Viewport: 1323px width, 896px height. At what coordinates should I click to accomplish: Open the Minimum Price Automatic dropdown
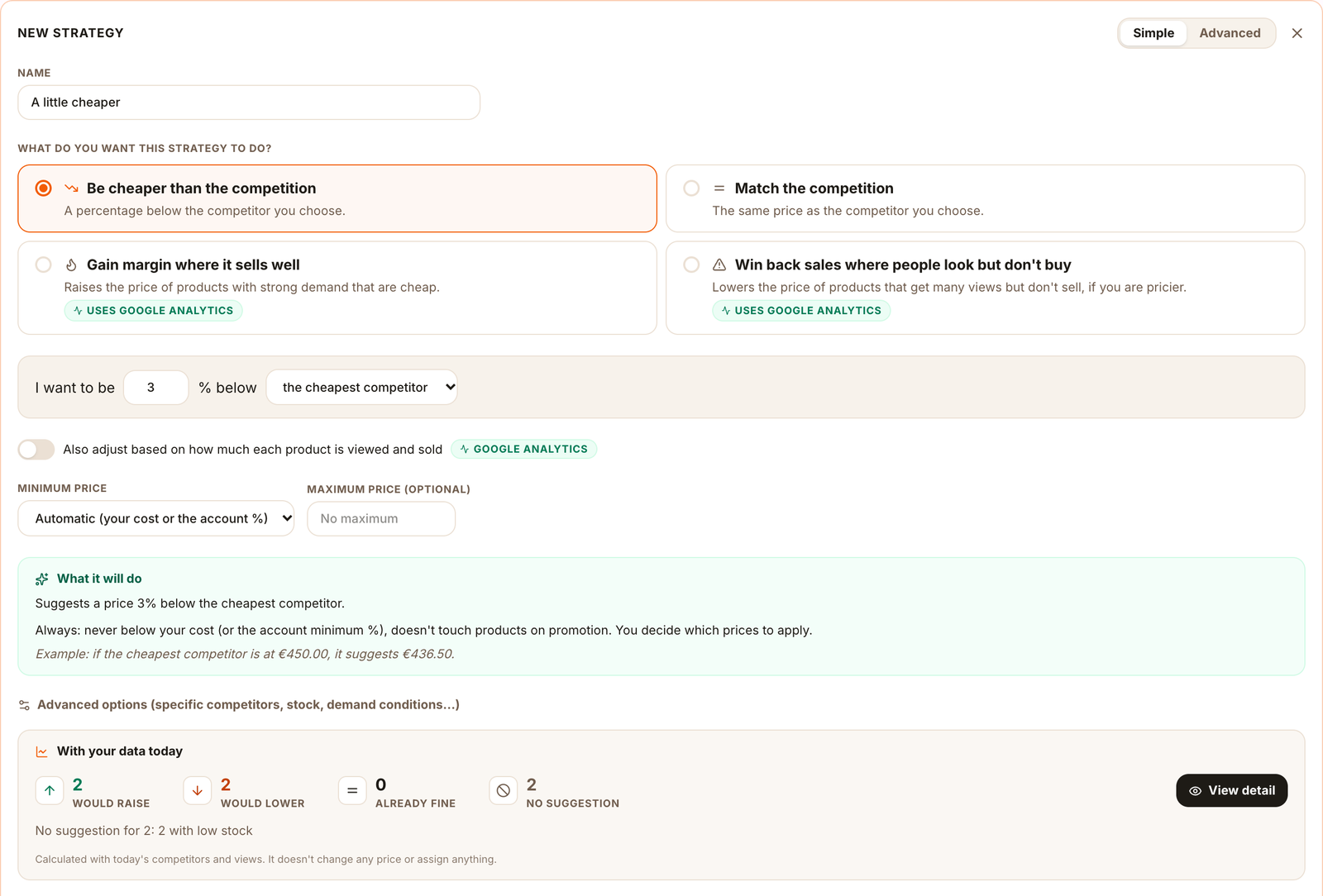156,518
